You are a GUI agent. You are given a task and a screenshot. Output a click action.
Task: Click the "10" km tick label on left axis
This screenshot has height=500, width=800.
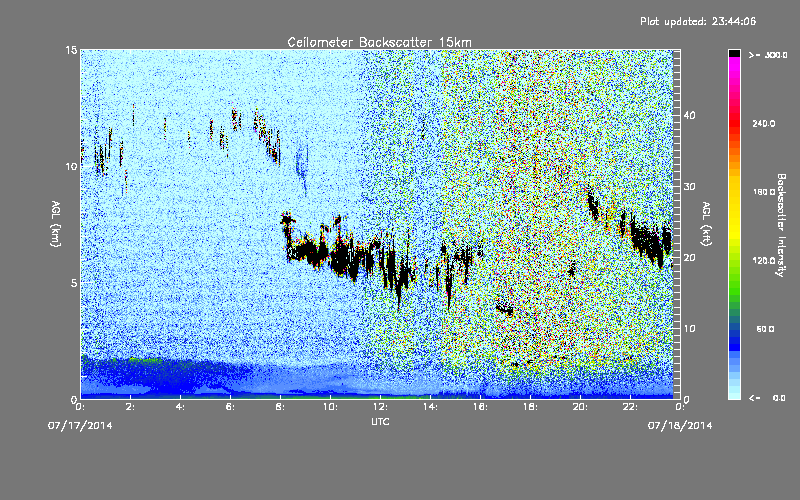(71, 166)
